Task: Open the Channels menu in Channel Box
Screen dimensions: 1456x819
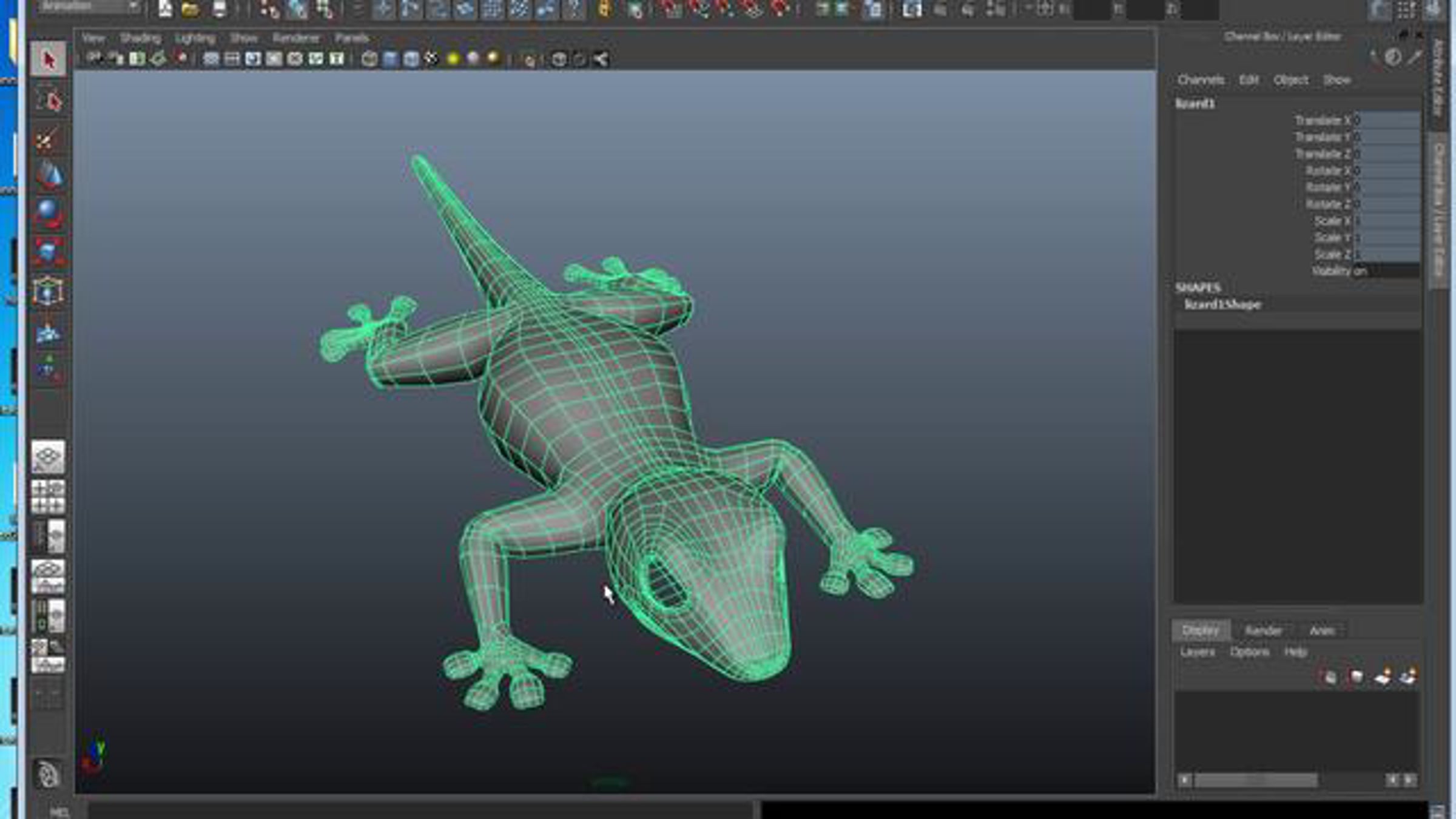Action: point(1200,80)
